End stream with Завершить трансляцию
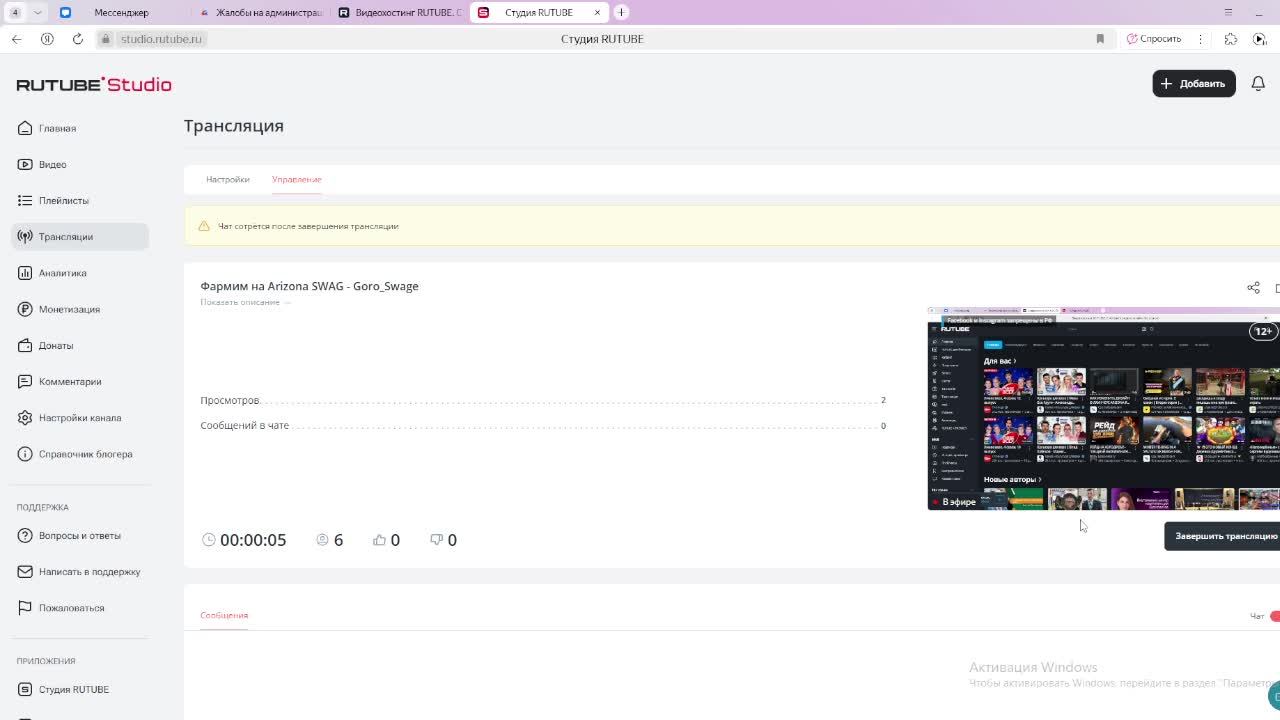The width and height of the screenshot is (1280, 720). tap(1222, 536)
